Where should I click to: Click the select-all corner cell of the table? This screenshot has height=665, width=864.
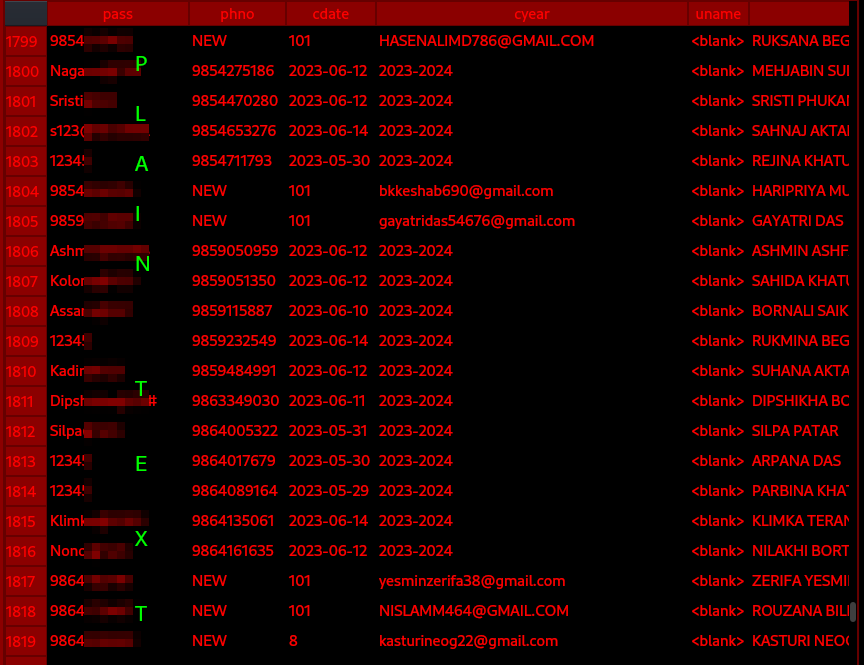(x=24, y=14)
